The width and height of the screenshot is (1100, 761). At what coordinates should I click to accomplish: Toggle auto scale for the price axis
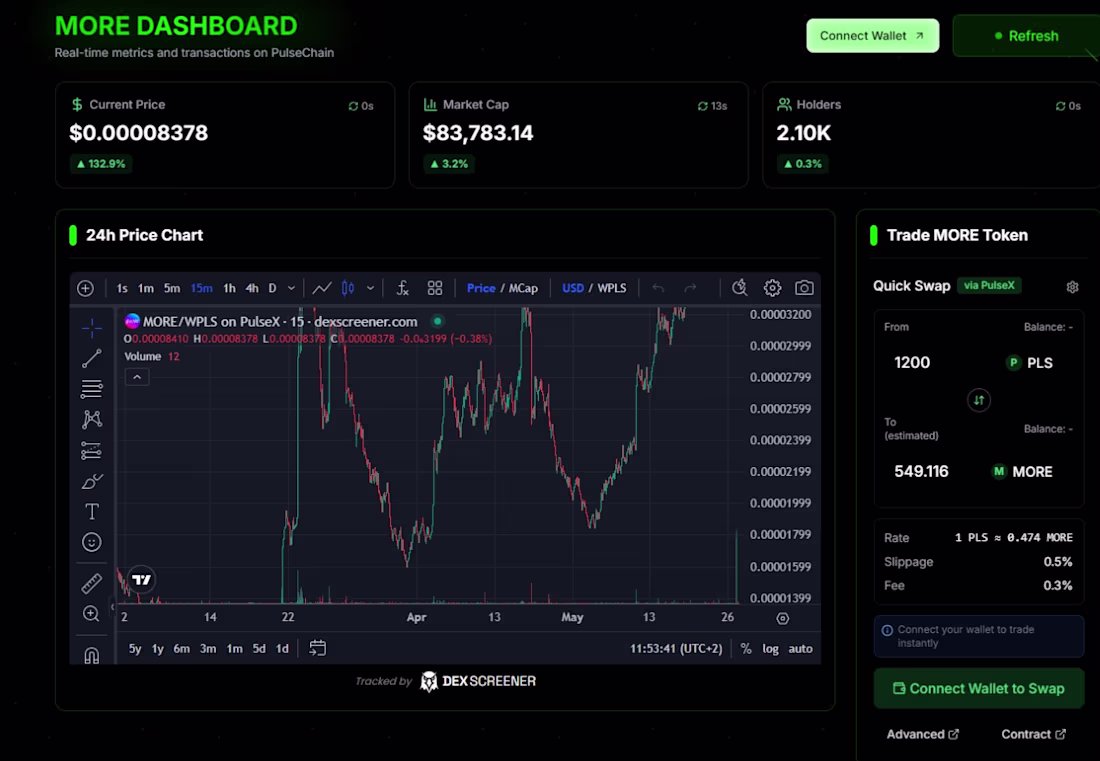(x=800, y=648)
